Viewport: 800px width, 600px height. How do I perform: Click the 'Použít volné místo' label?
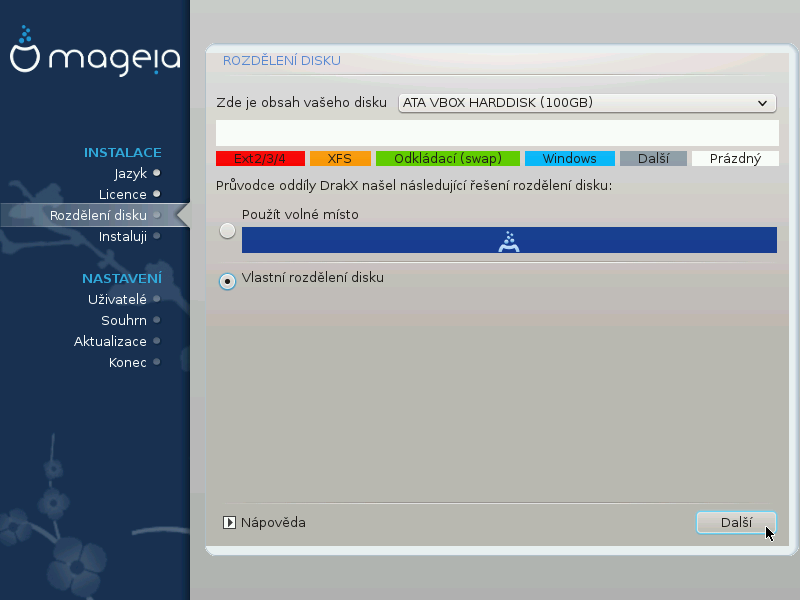tap(300, 214)
